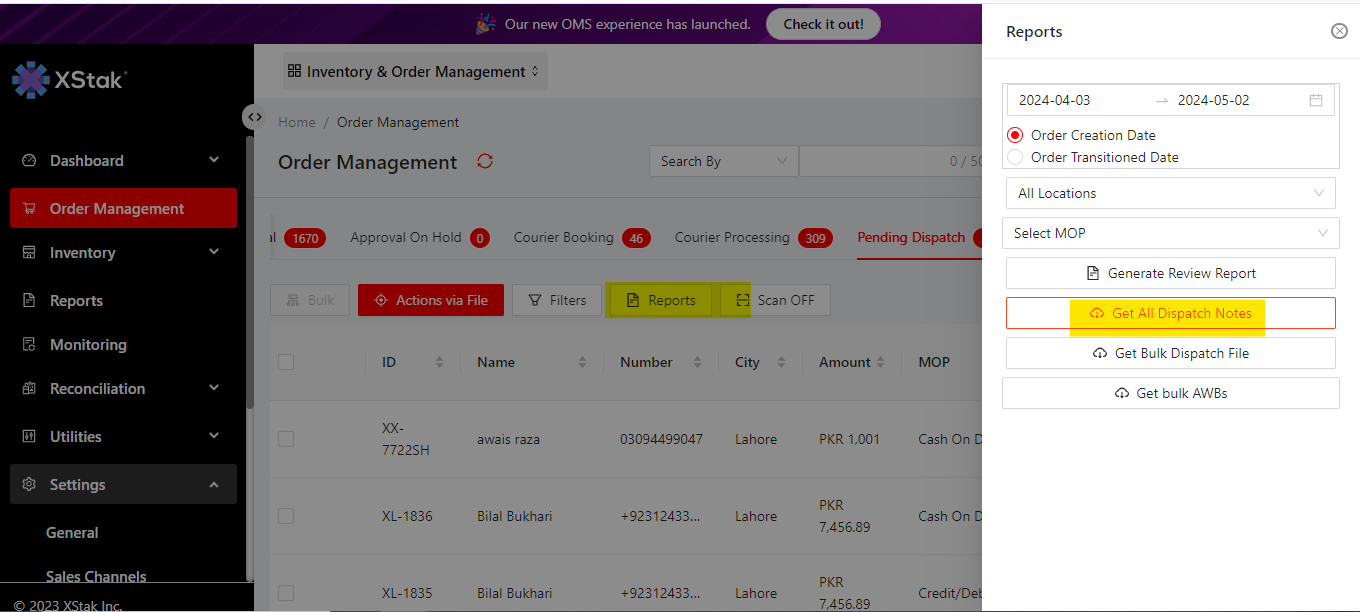Toggle the Scan OFF button
Screen dimensions: 1360x612
[774, 300]
